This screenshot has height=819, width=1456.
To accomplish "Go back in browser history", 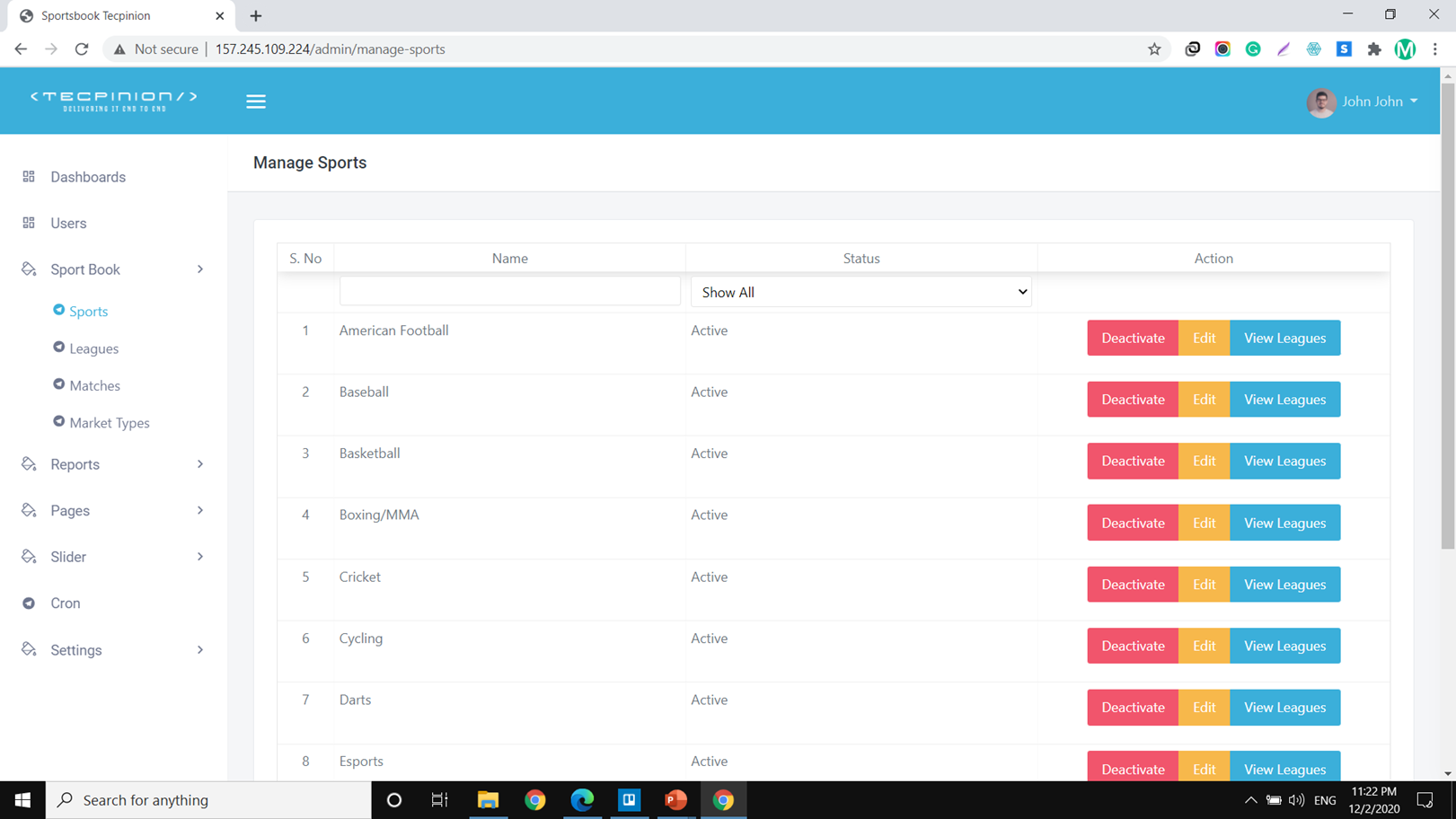I will click(x=21, y=49).
